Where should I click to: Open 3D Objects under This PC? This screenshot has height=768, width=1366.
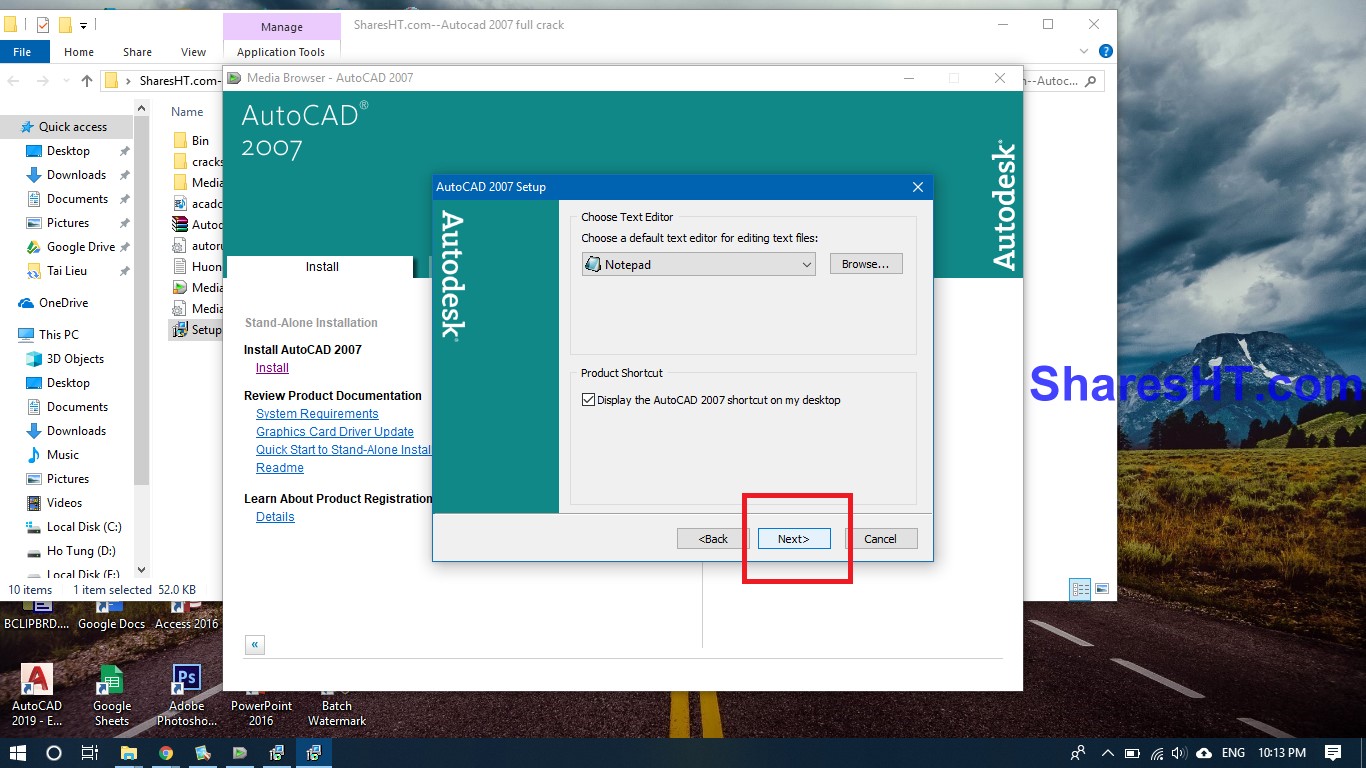(75, 359)
